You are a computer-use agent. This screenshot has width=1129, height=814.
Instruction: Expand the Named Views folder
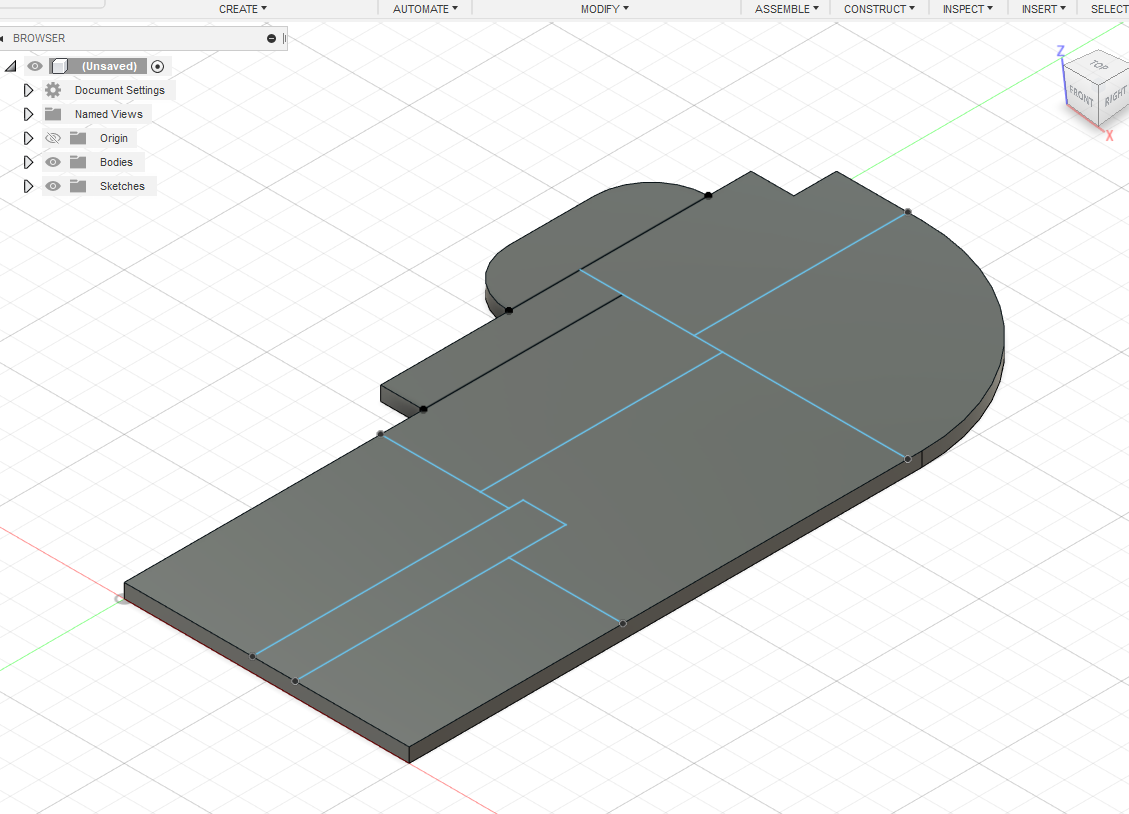click(x=28, y=114)
